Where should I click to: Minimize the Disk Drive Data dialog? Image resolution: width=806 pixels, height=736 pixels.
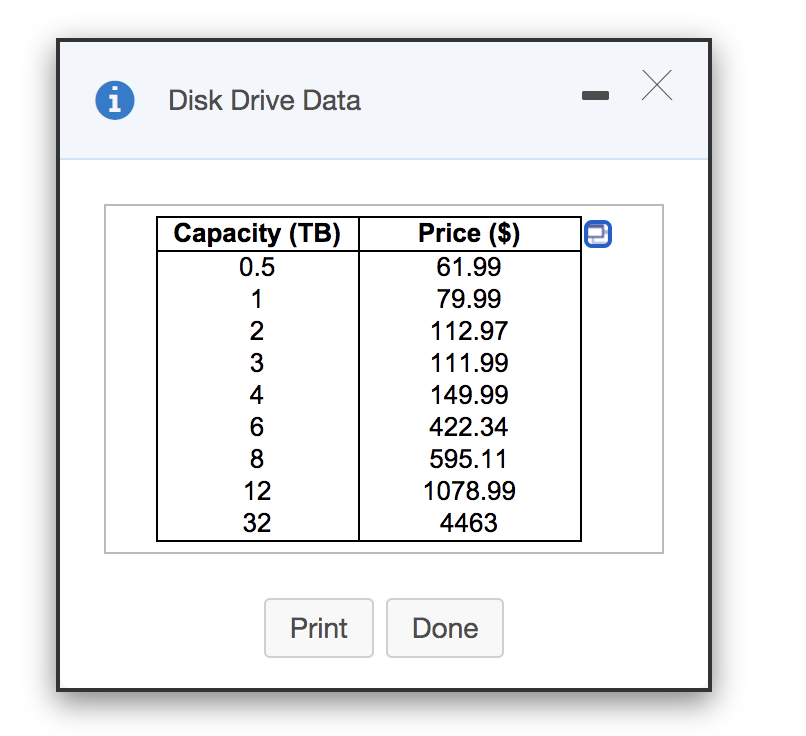[595, 96]
